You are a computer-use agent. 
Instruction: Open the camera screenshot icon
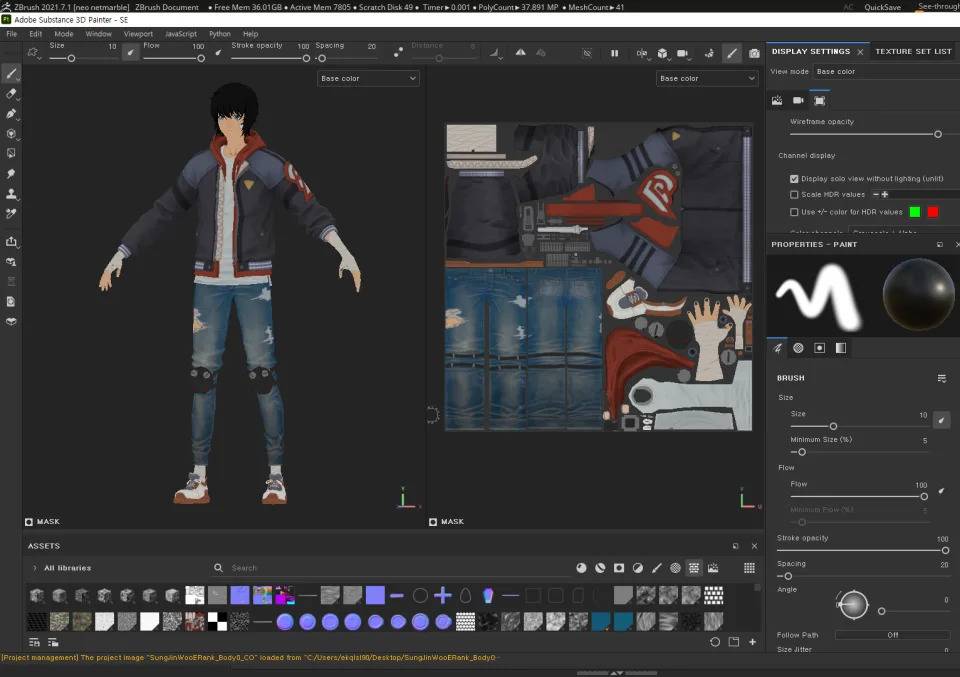click(x=754, y=53)
